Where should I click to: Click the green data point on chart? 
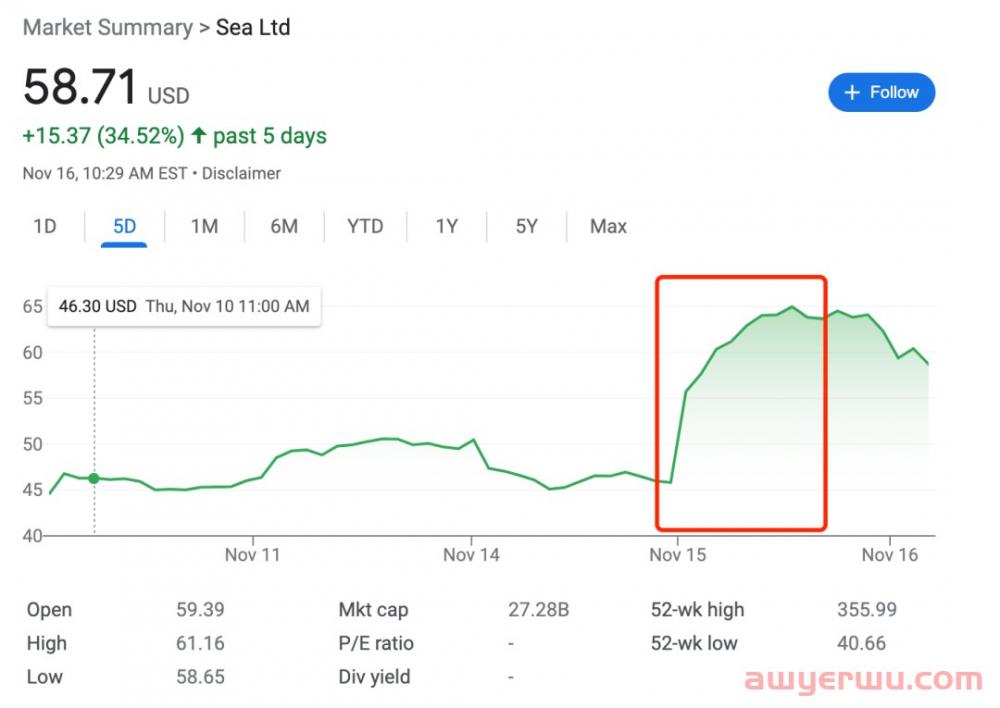pos(94,478)
